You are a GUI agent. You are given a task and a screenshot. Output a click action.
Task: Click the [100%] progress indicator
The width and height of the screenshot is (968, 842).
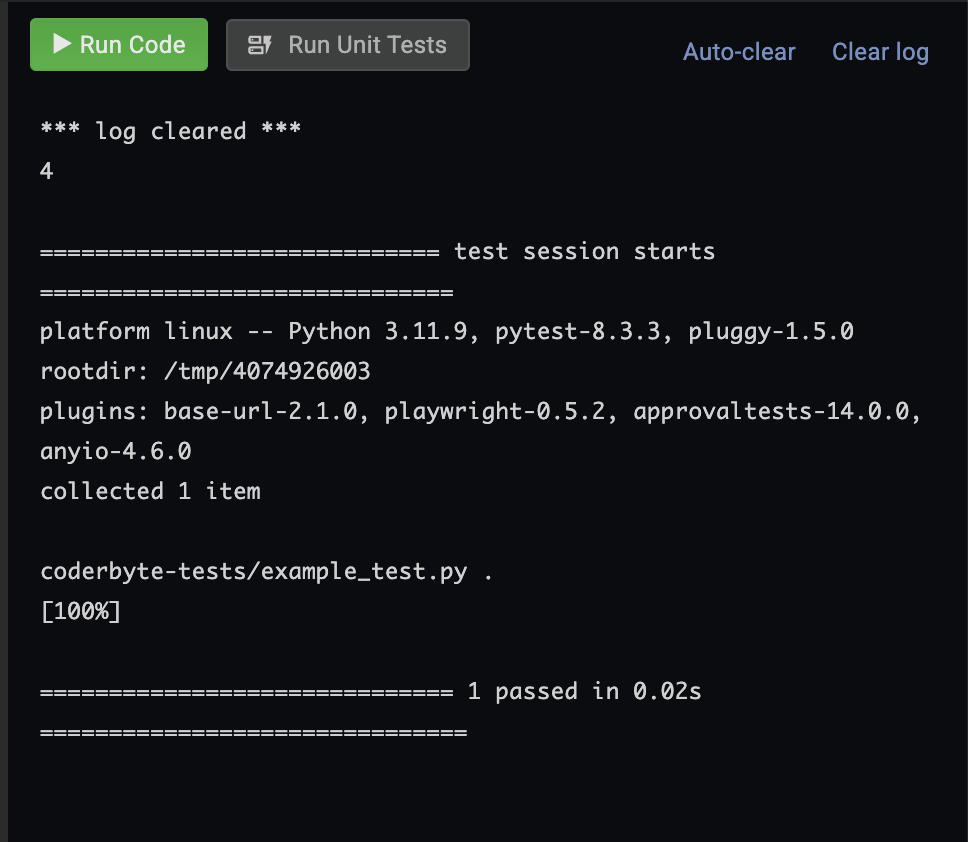79,611
